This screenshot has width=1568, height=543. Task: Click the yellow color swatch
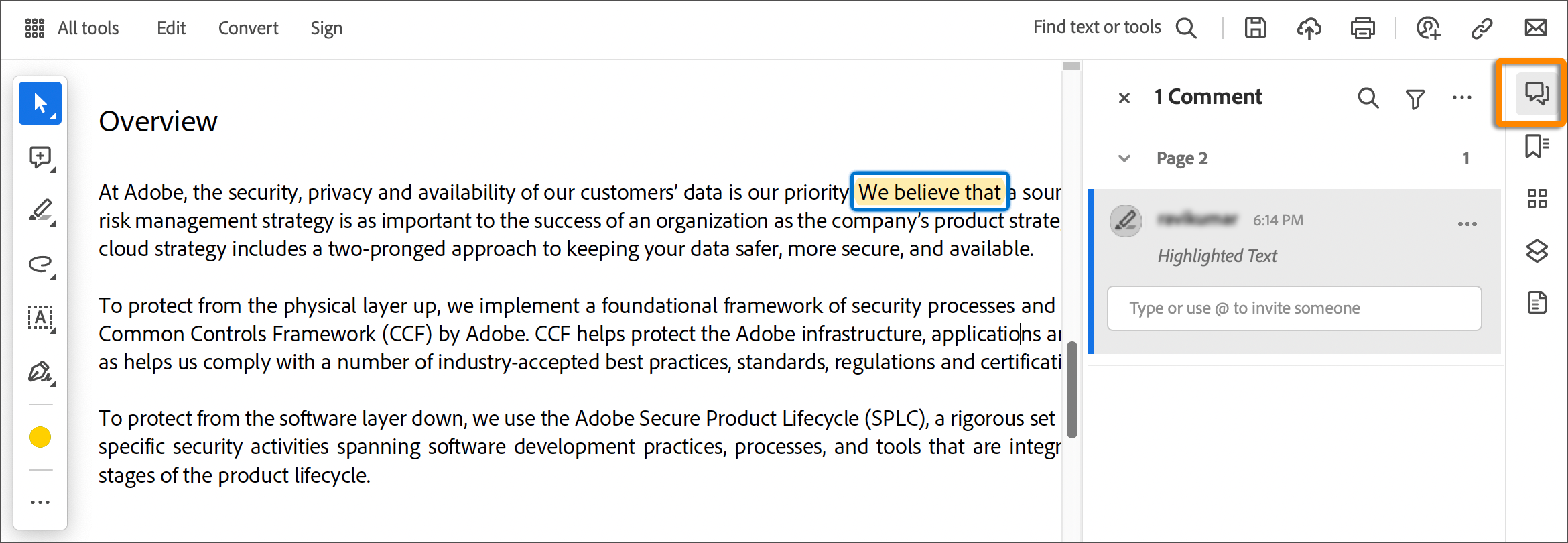pyautogui.click(x=40, y=437)
